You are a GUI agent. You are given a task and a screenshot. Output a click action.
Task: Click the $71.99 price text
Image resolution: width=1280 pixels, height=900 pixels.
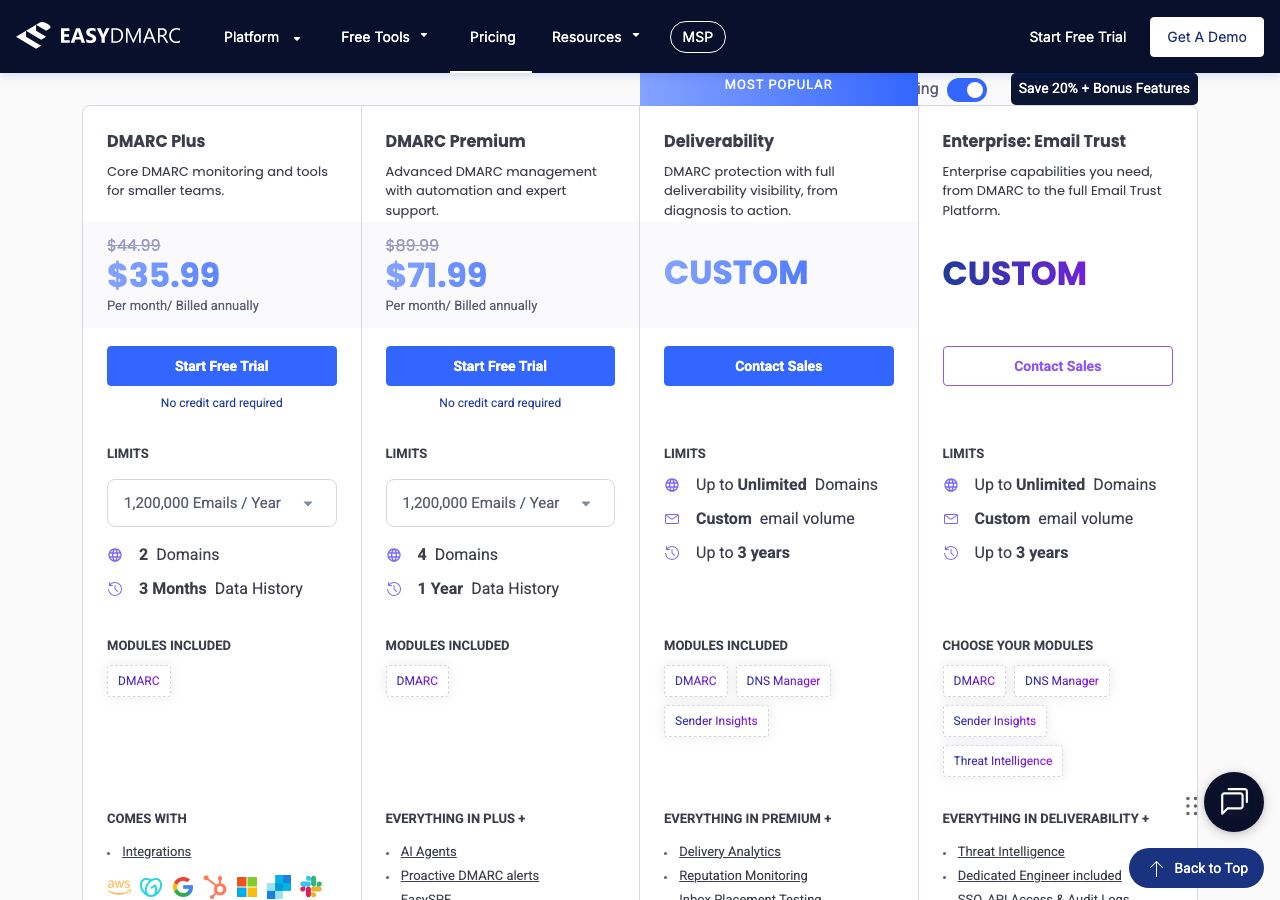pyautogui.click(x=436, y=275)
